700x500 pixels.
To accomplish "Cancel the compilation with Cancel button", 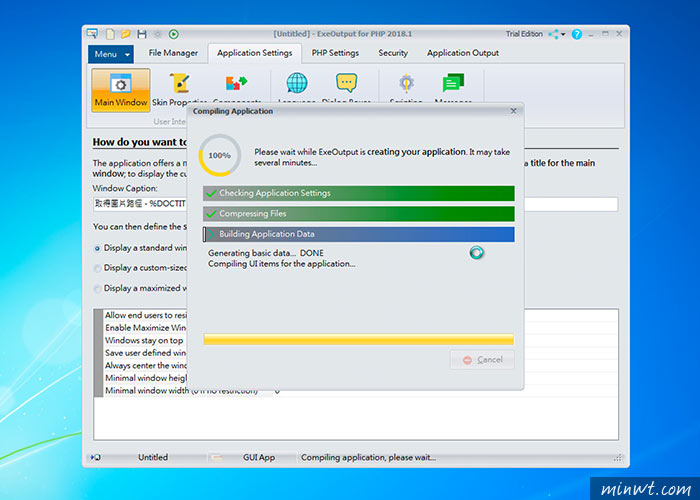I will coord(482,360).
